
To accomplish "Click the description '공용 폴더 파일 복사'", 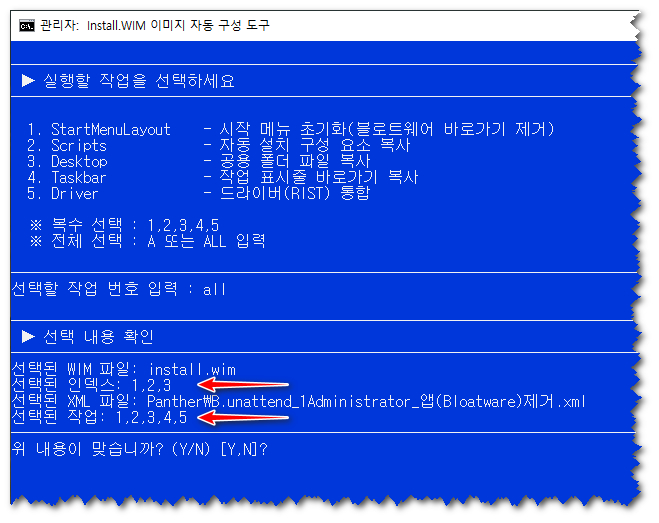I will tap(295, 161).
